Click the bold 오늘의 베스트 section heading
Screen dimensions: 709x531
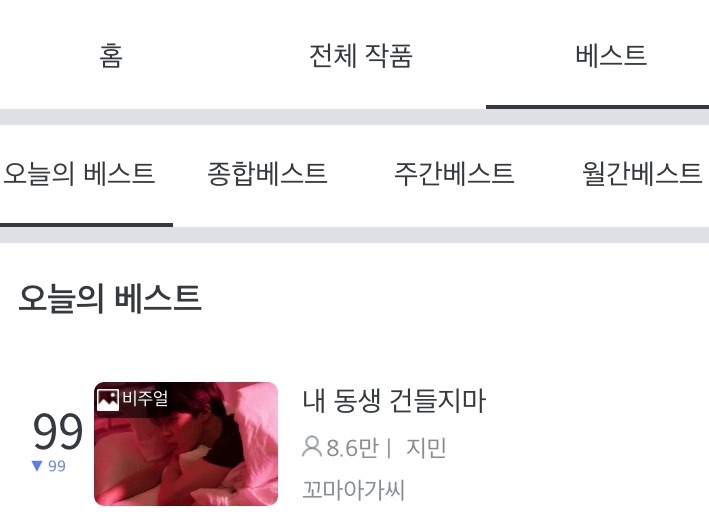point(110,299)
